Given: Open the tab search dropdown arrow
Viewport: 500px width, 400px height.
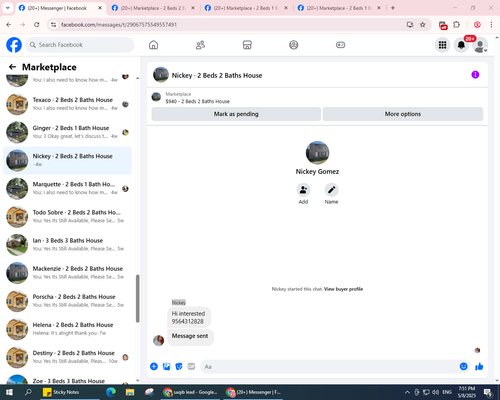Looking at the screenshot, I should 8,8.
